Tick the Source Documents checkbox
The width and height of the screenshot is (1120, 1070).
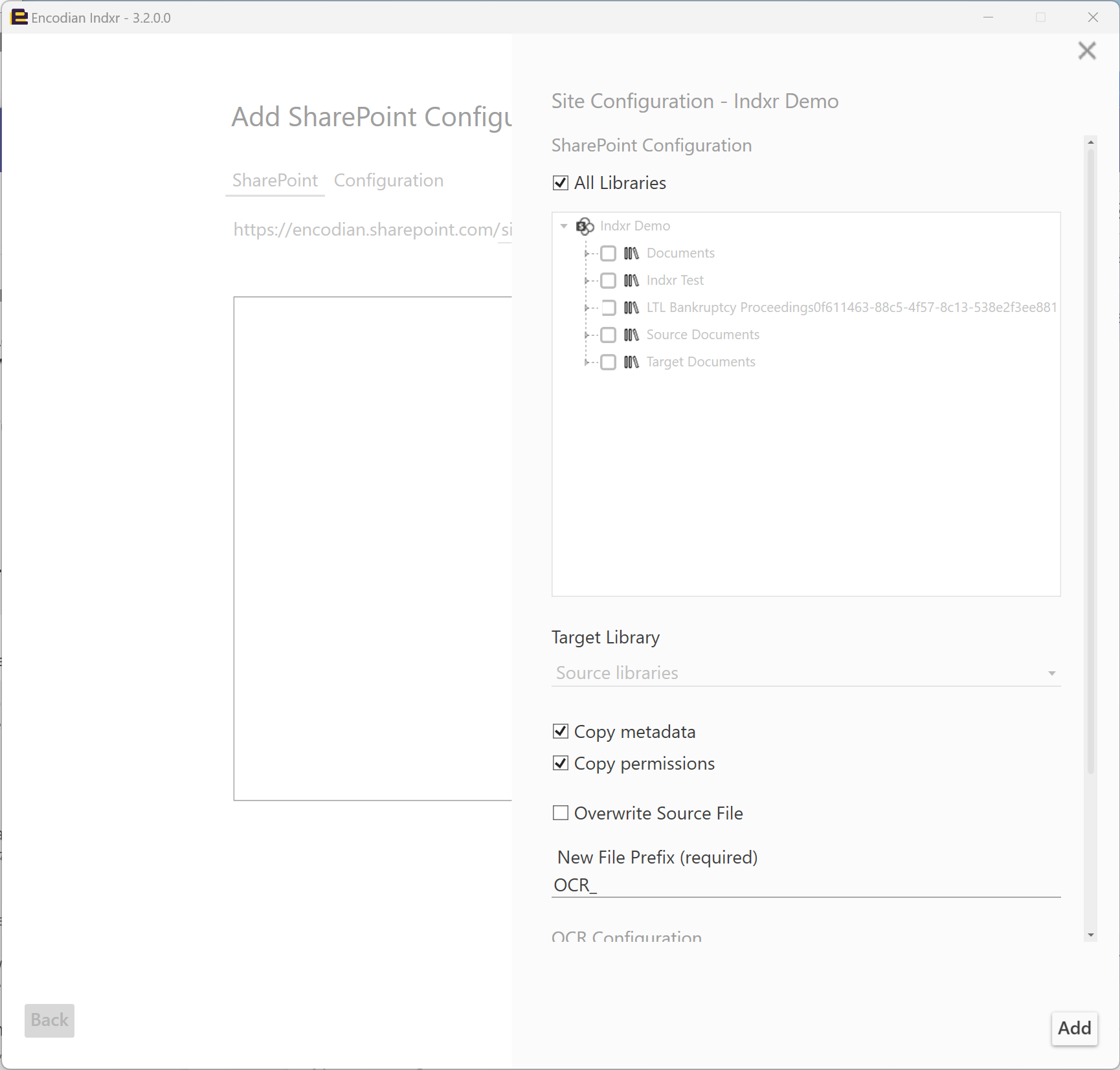tap(608, 335)
